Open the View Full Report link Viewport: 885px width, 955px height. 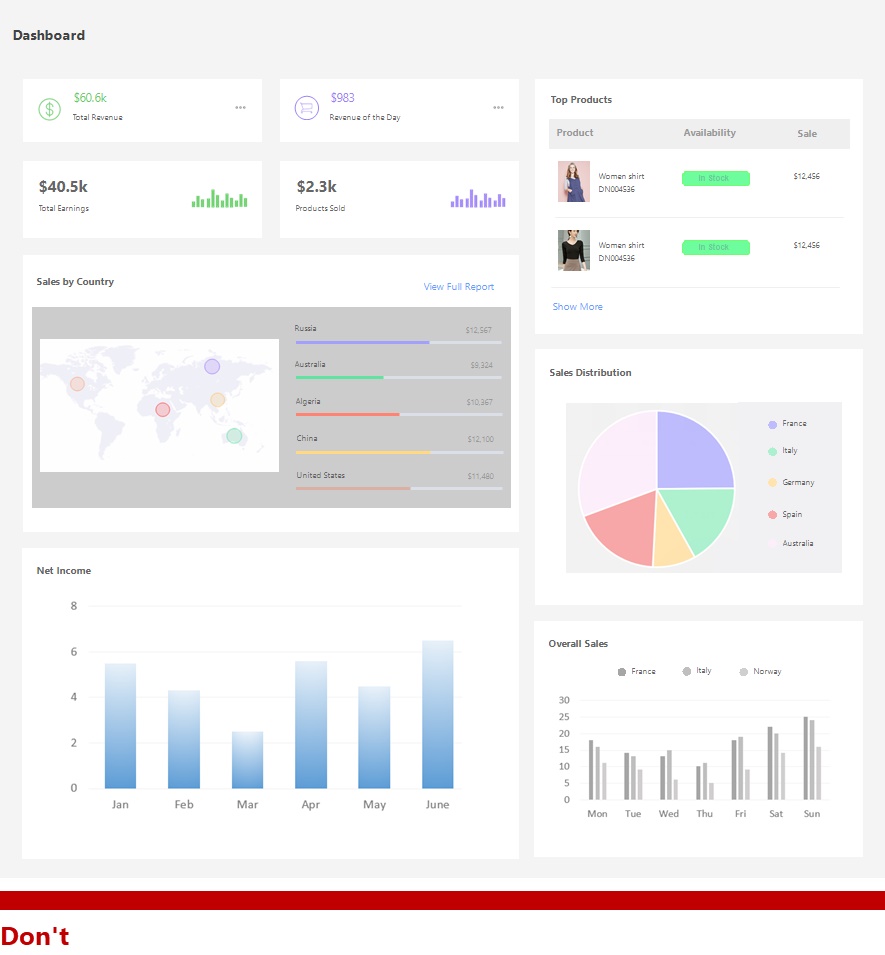[x=459, y=286]
